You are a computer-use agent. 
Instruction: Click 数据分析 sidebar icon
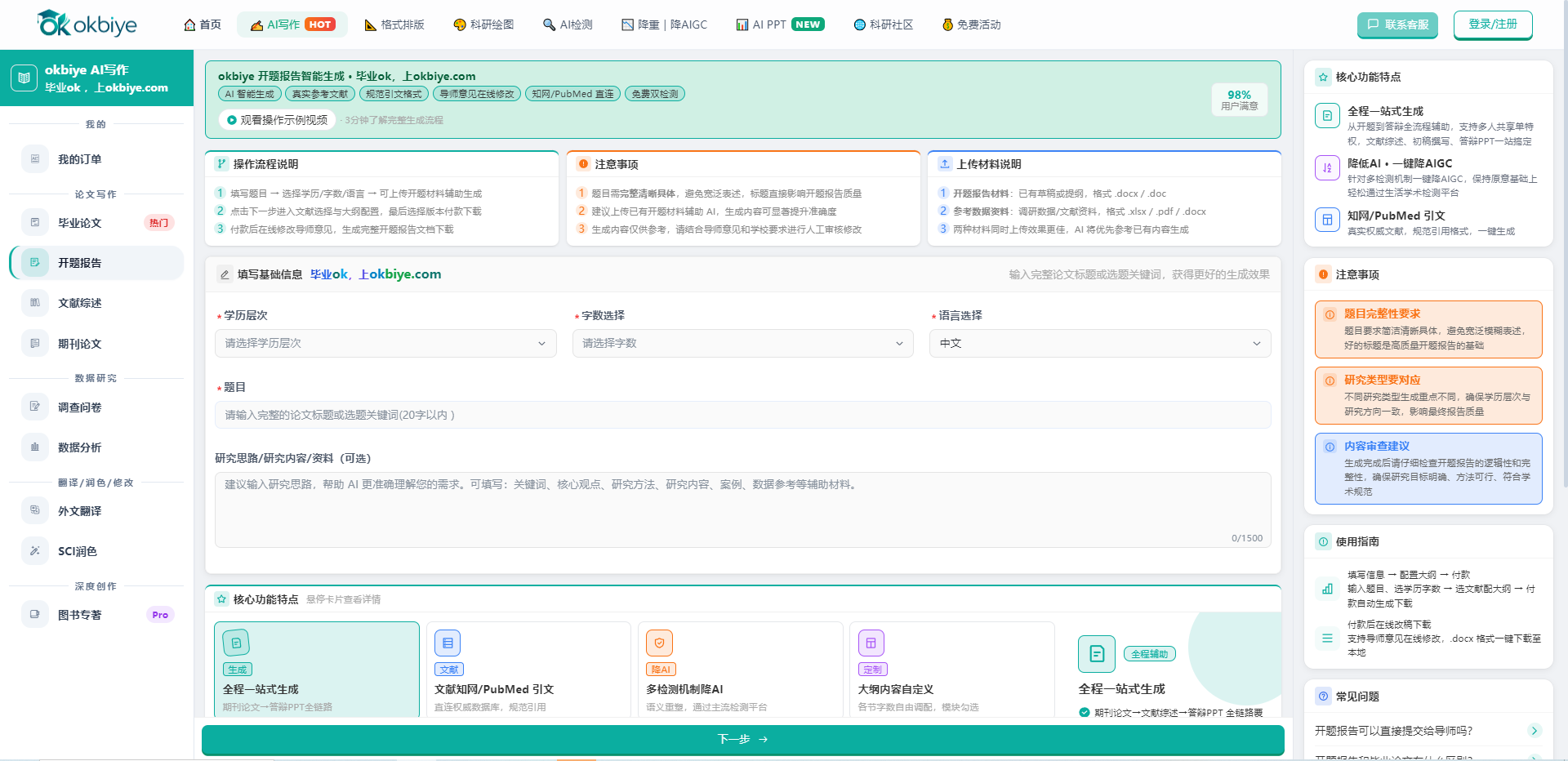pos(34,447)
